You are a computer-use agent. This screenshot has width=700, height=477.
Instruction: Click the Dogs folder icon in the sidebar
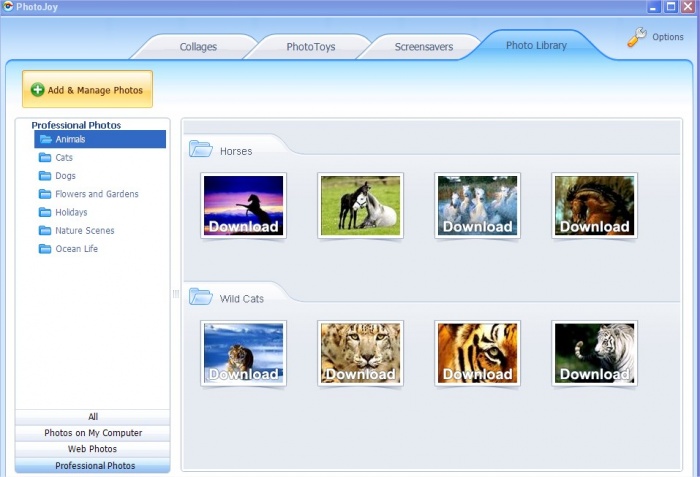click(45, 176)
